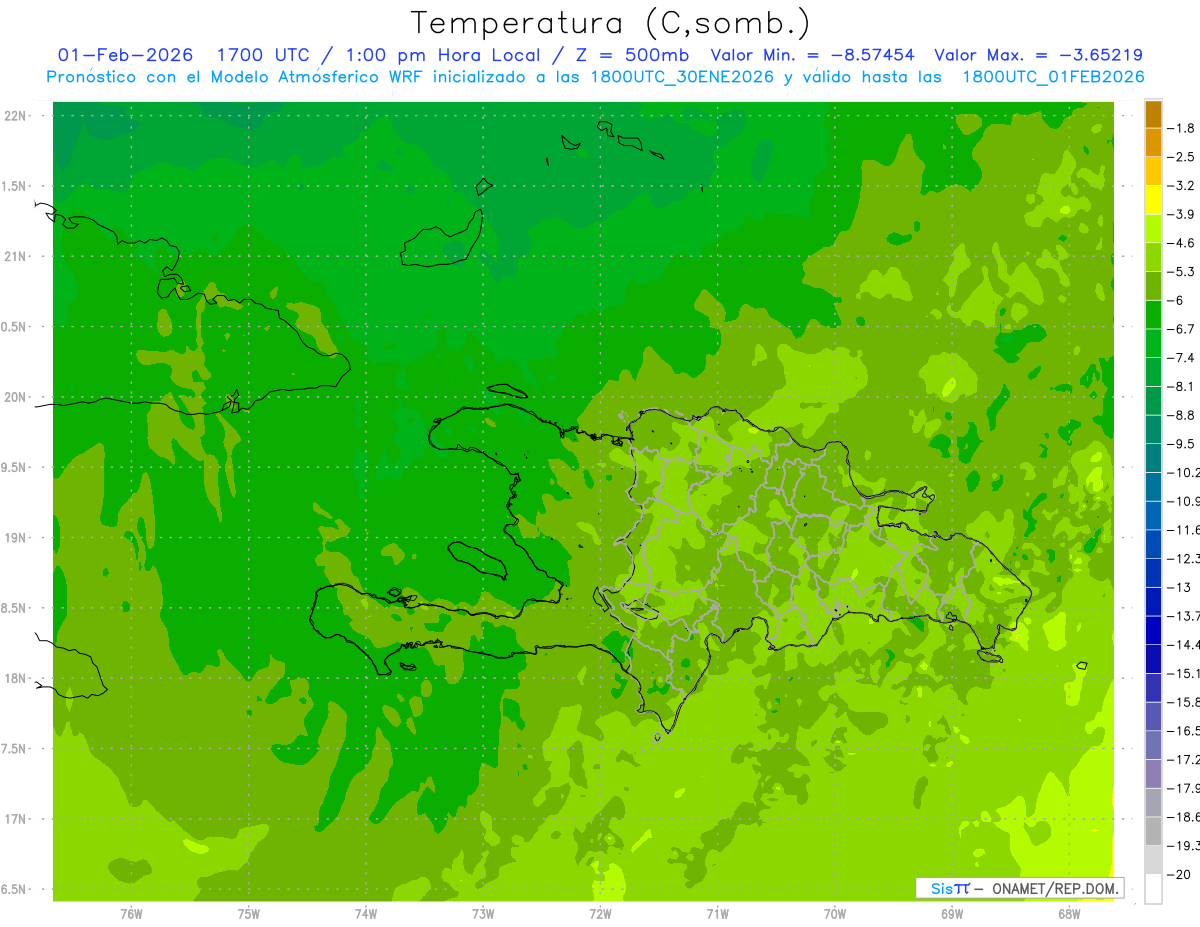Click the "-8.1" color scale label
The width and height of the screenshot is (1200, 927).
pyautogui.click(x=1182, y=386)
